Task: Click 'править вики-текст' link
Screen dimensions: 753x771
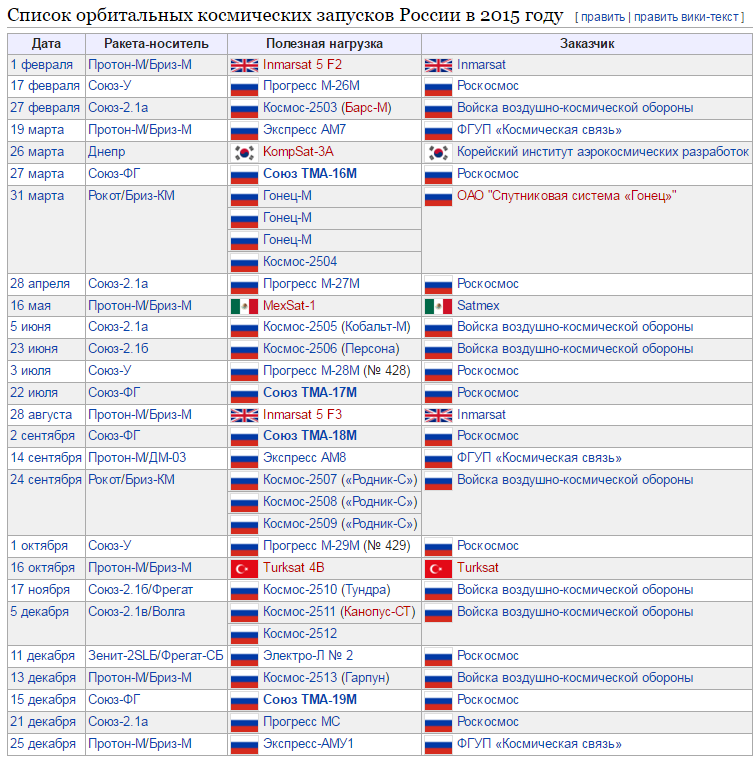Action: pyautogui.click(x=686, y=17)
